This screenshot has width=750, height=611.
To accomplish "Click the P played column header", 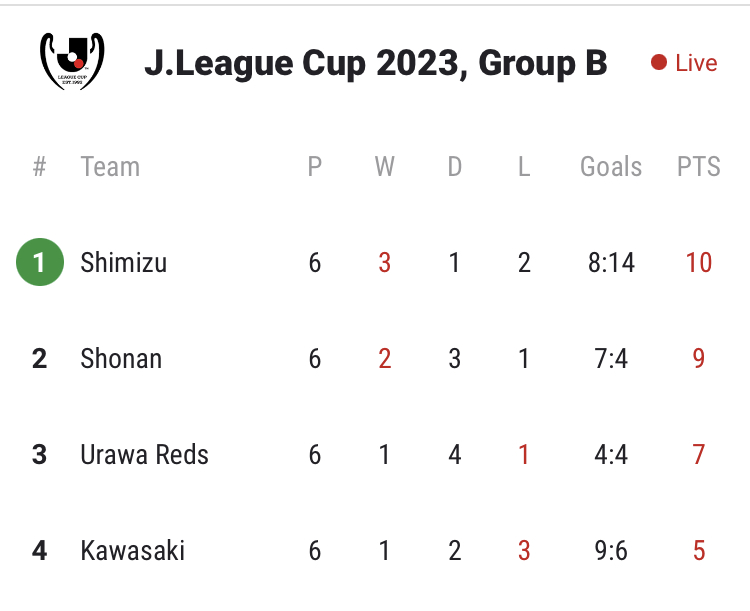I will click(x=314, y=167).
